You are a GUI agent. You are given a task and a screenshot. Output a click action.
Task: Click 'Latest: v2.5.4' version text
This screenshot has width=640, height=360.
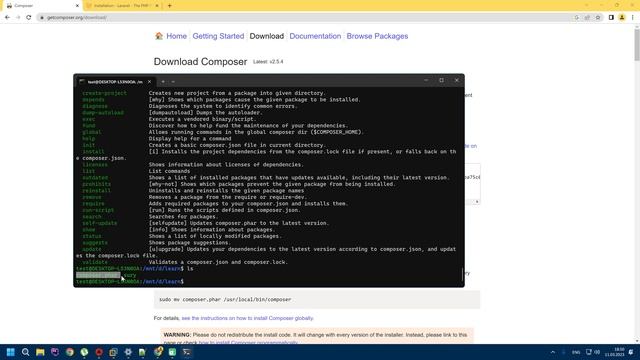point(268,62)
